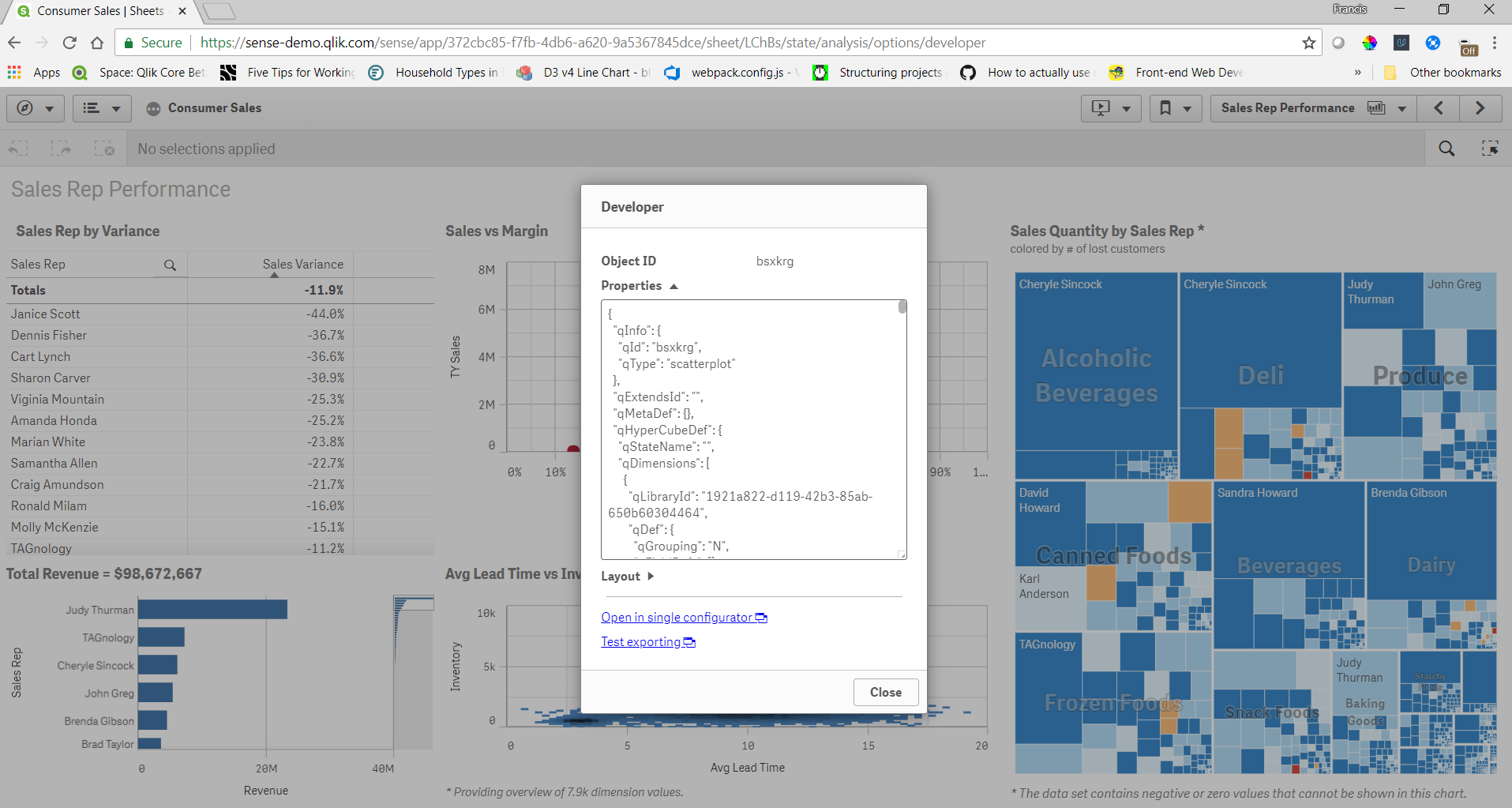Click the Extension icon labeled Off
1512x808 pixels.
(x=1469, y=47)
